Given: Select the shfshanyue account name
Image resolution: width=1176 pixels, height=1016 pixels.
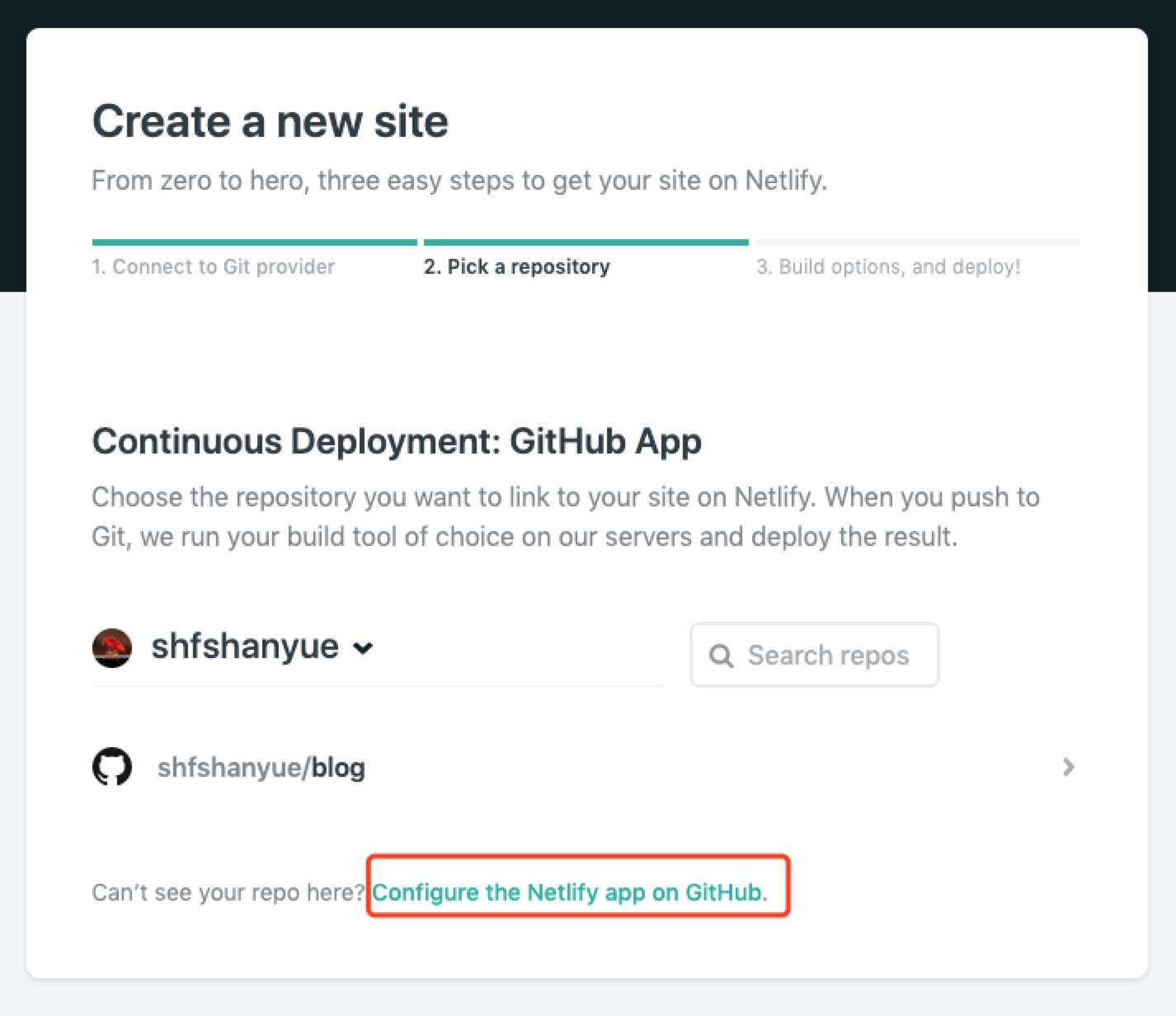Looking at the screenshot, I should [x=245, y=647].
